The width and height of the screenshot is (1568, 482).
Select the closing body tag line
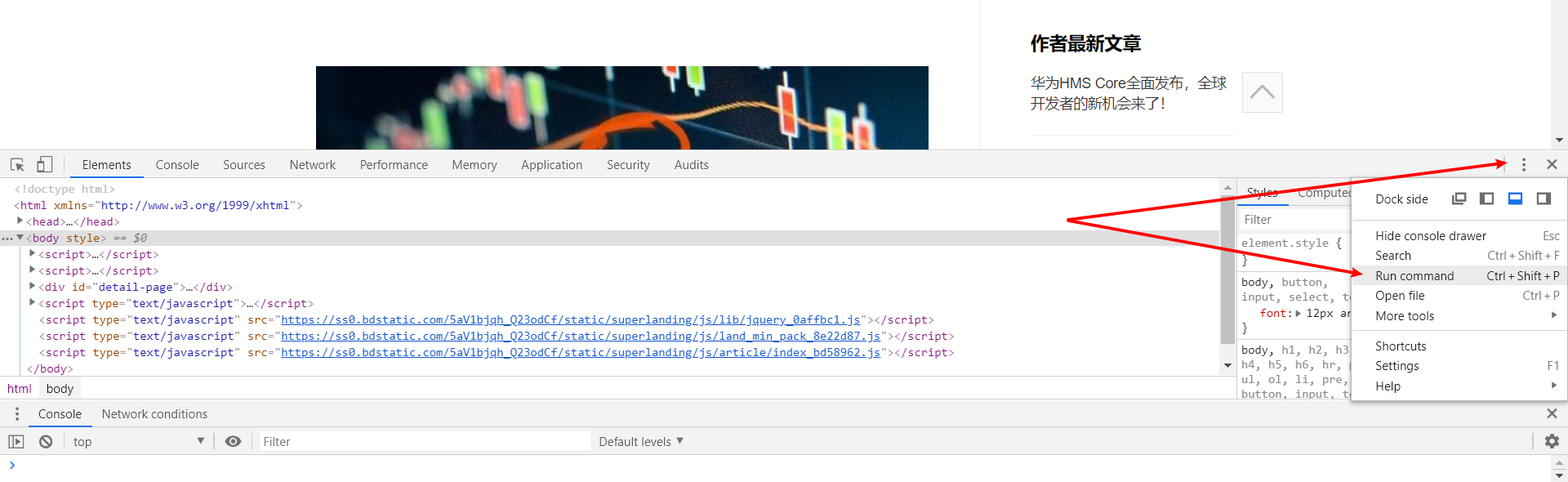click(x=50, y=369)
